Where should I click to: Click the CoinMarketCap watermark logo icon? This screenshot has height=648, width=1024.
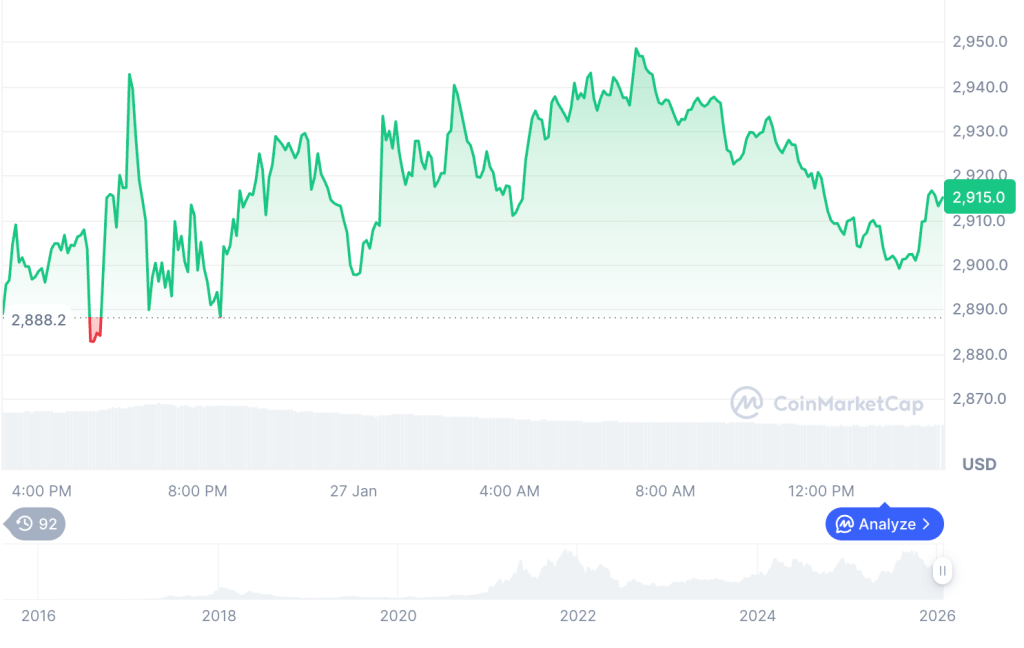pos(746,403)
